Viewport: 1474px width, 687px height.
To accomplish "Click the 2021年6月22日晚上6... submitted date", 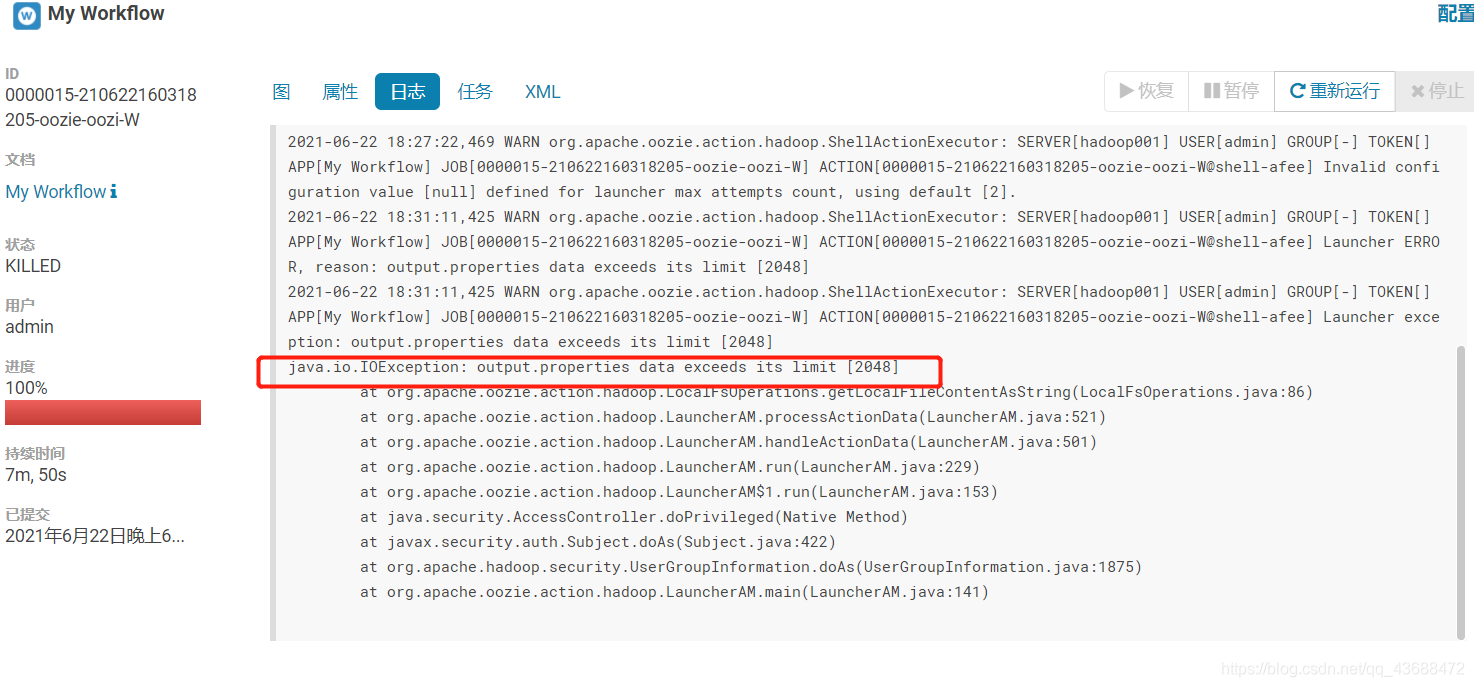I will click(x=95, y=536).
